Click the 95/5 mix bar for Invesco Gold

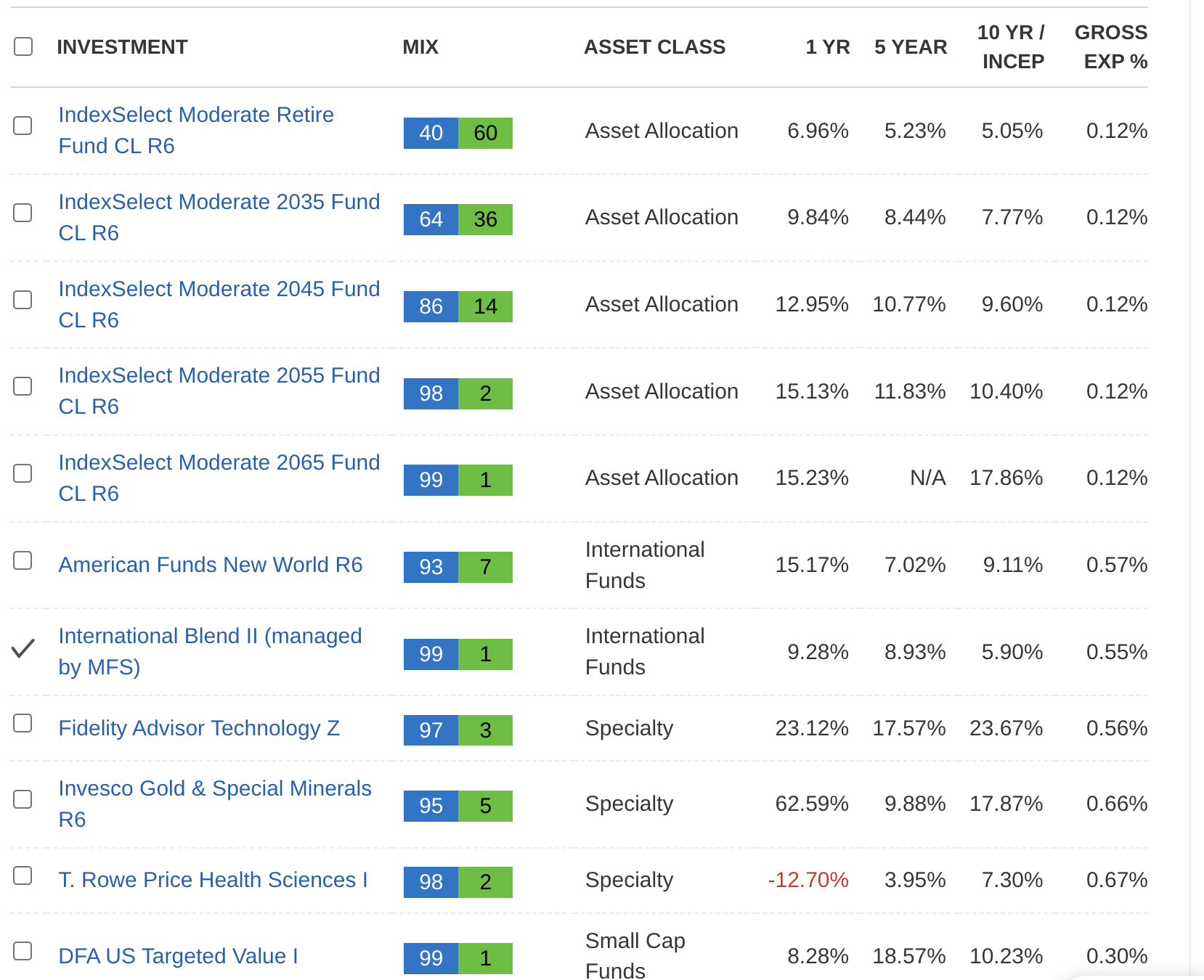(x=458, y=806)
